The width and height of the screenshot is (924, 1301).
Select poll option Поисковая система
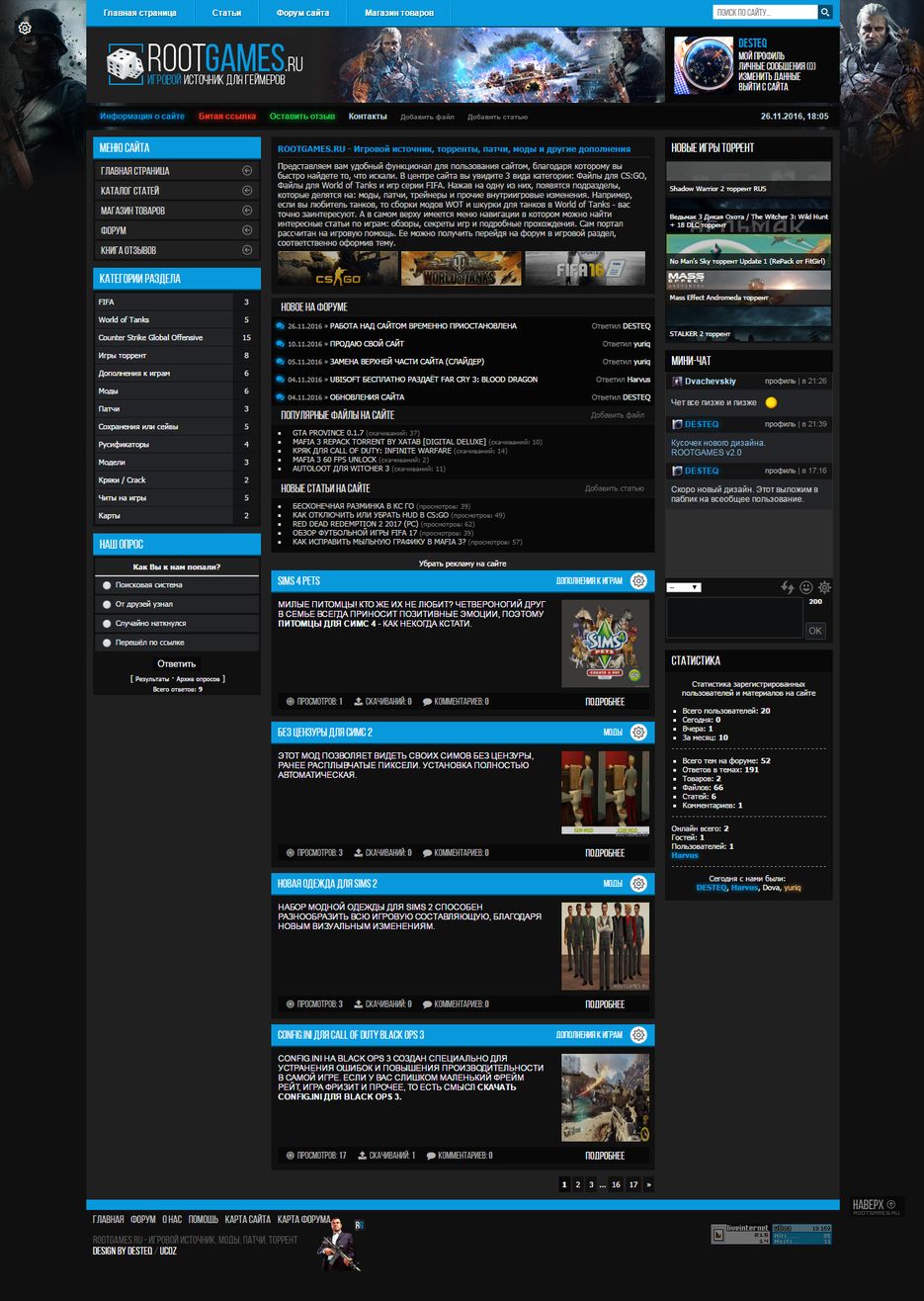coord(107,585)
